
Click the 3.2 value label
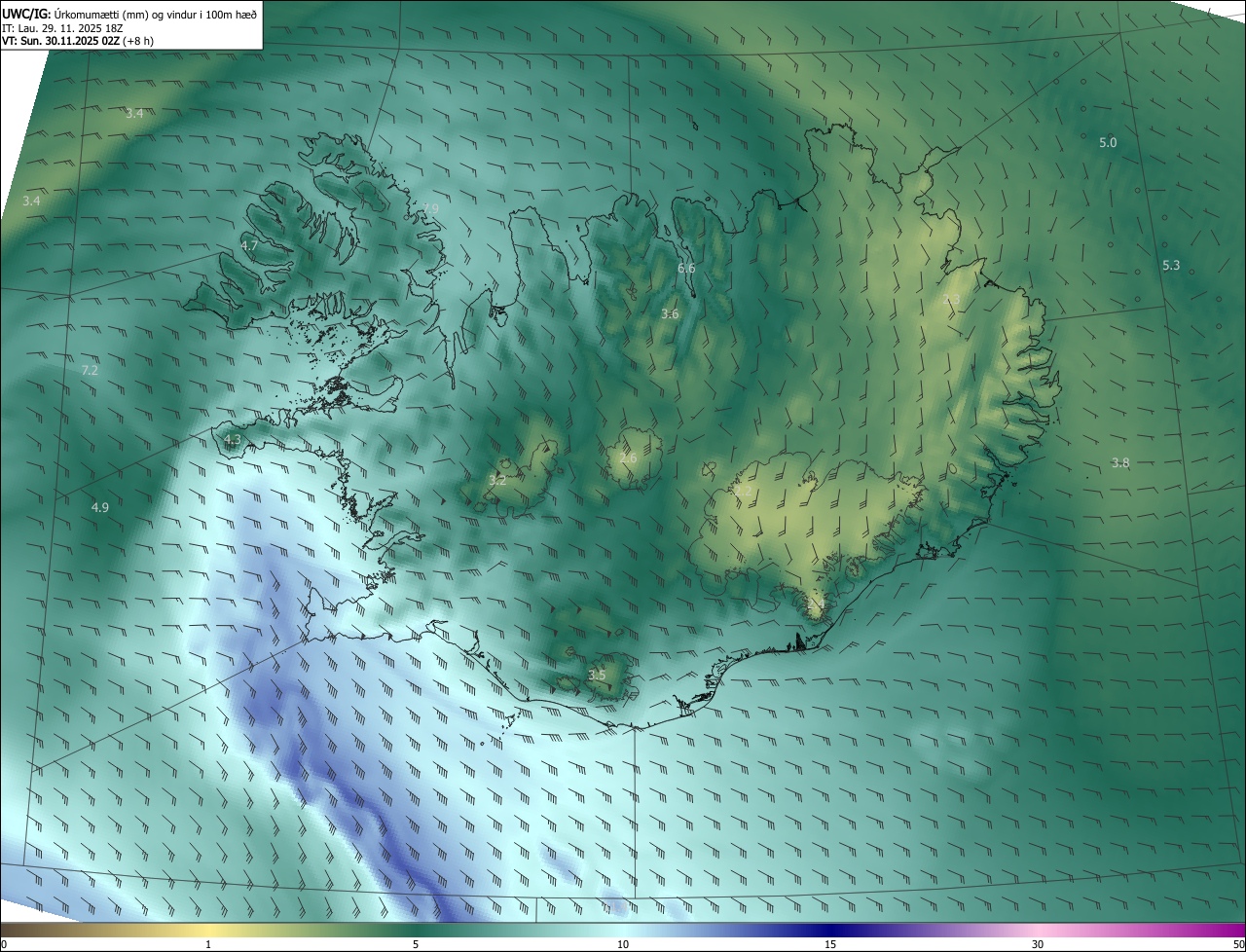pyautogui.click(x=497, y=480)
